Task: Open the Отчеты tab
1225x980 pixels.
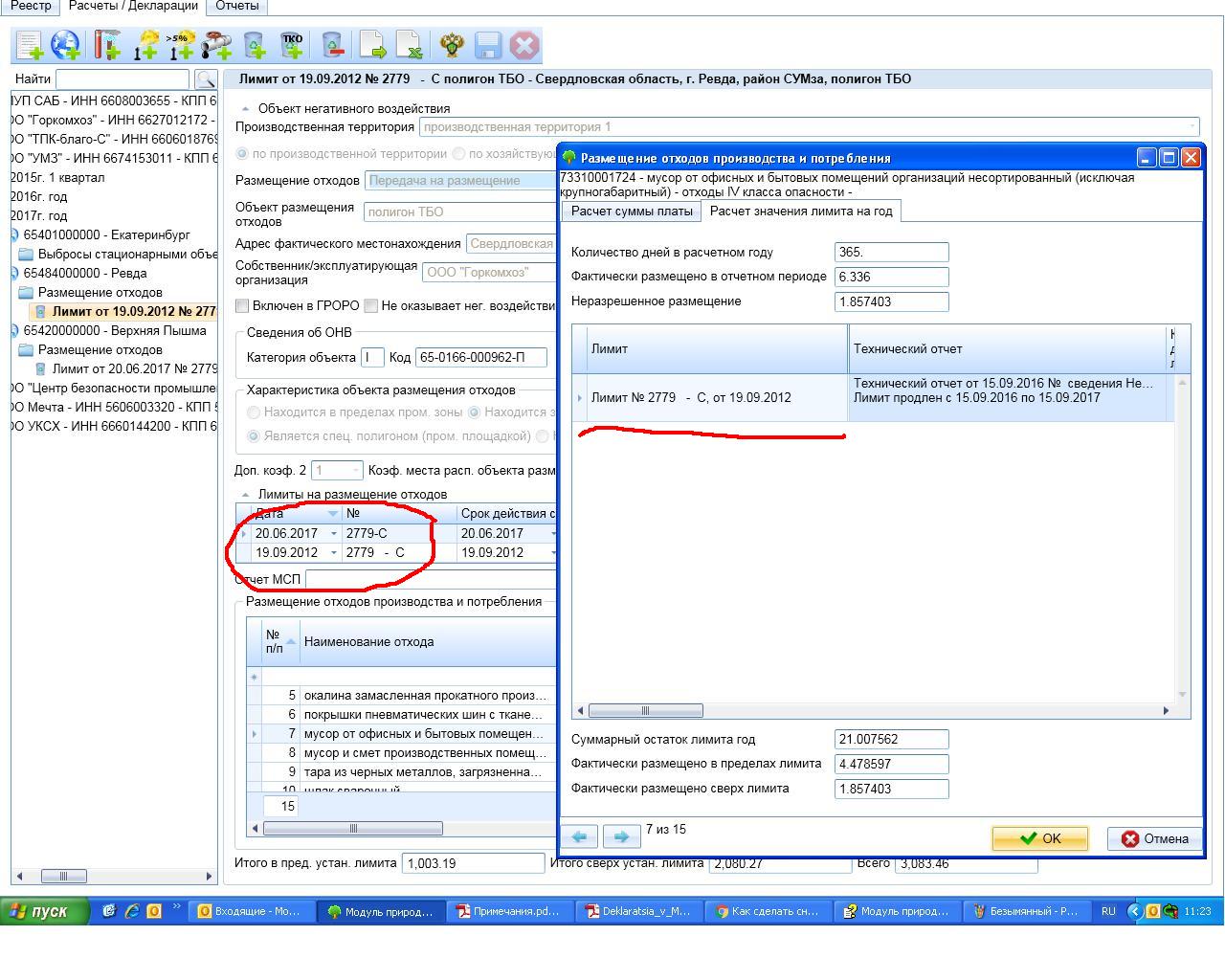Action: (236, 6)
